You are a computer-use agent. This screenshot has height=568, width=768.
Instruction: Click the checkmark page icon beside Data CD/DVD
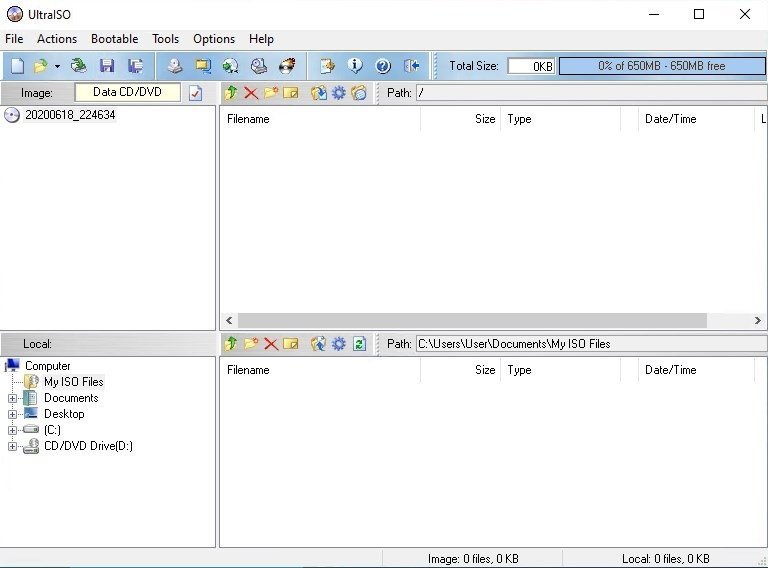pos(195,93)
